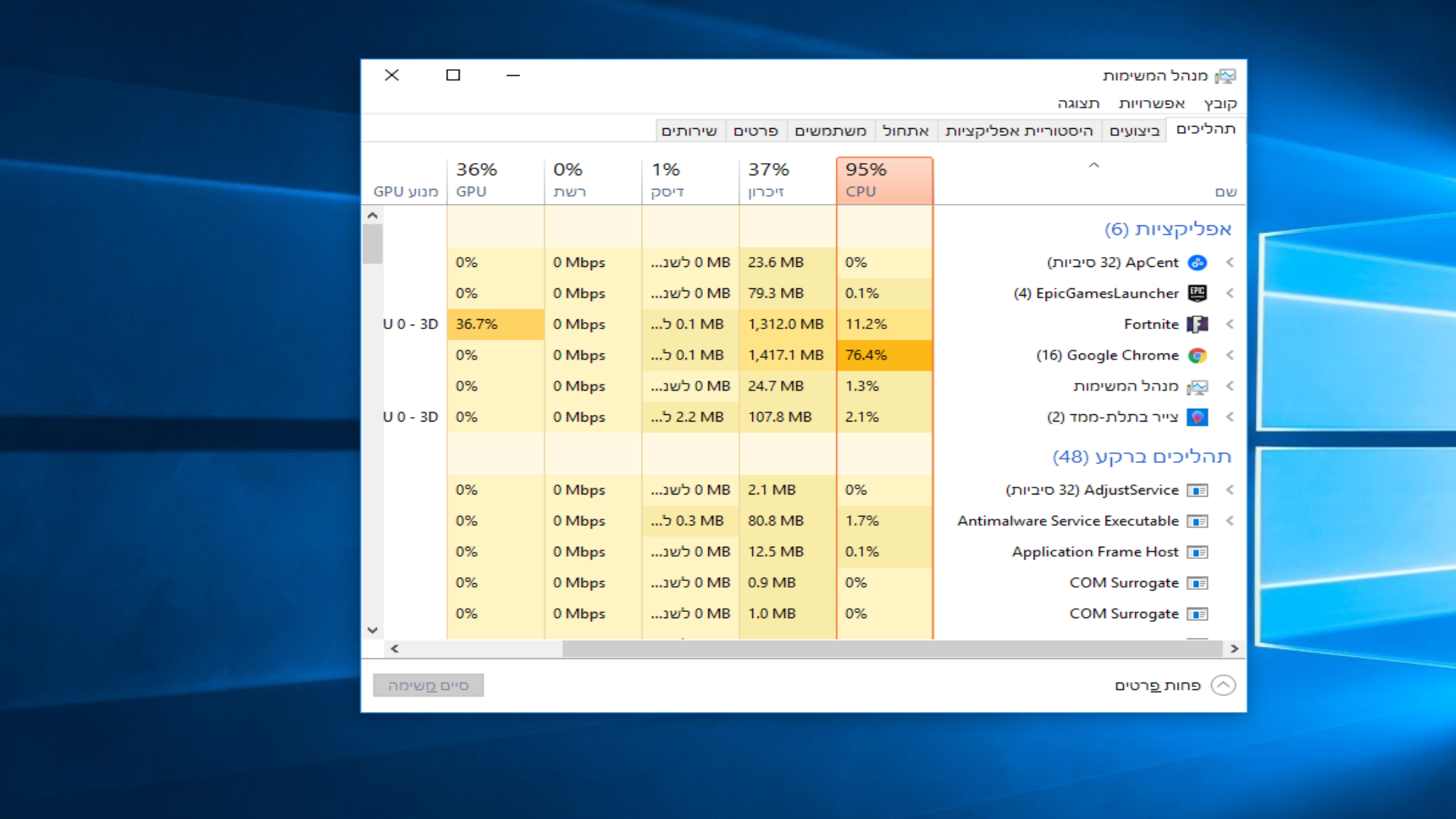
Task: Click the horizontal scrollbar left arrow
Action: coord(394,649)
